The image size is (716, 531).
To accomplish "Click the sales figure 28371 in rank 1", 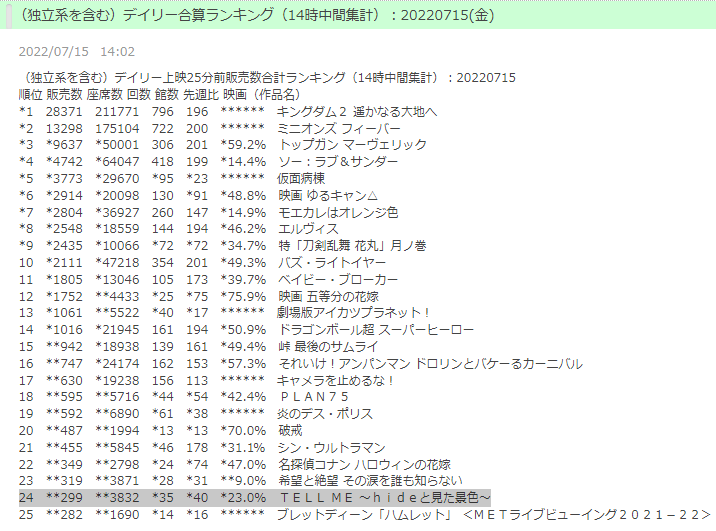I will click(64, 111).
